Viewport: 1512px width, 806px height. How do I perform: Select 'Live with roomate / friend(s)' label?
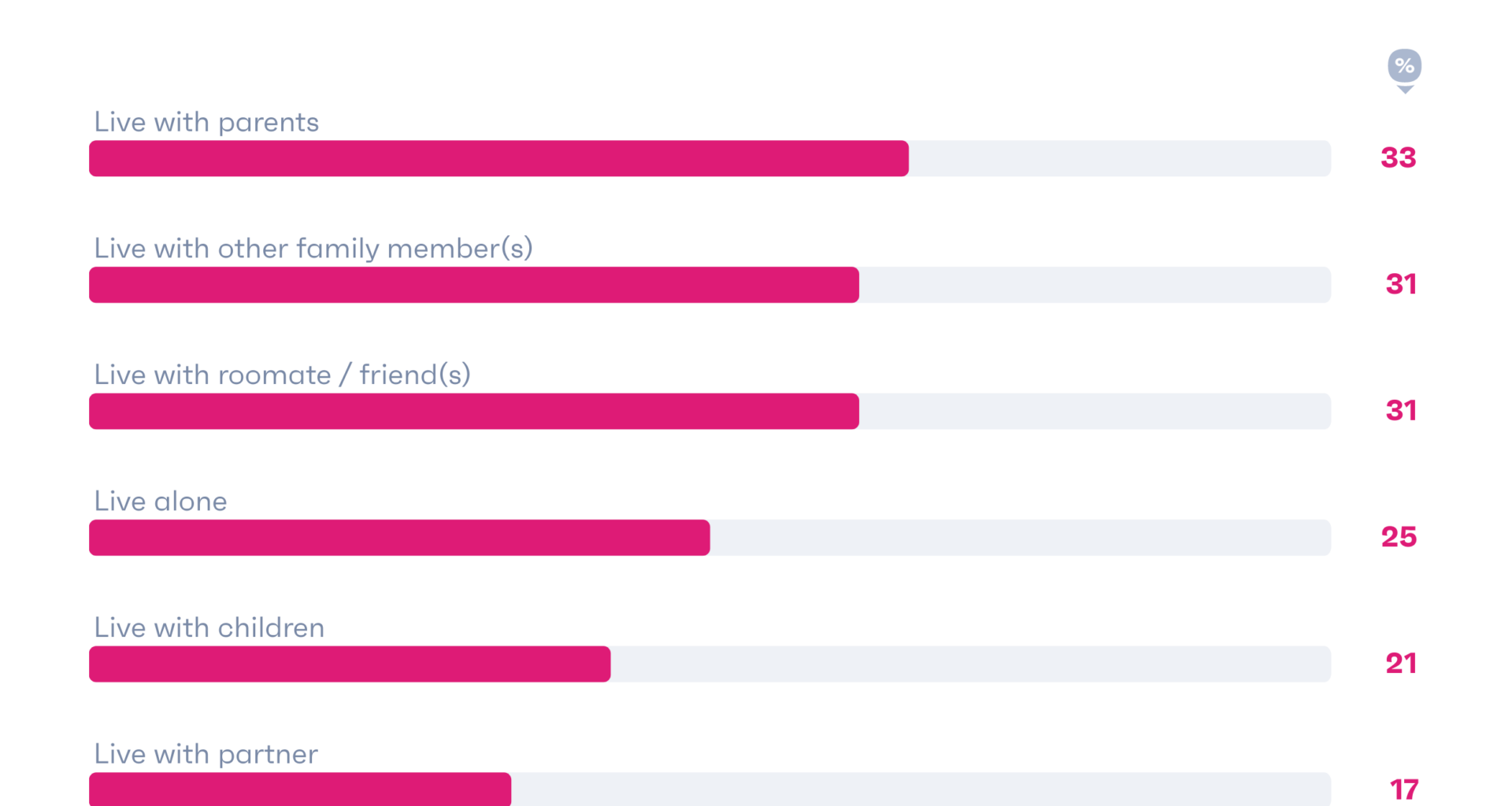[x=282, y=375]
